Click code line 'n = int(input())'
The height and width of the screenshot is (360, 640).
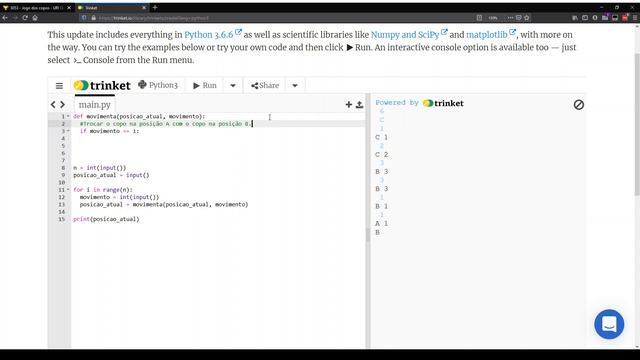(100, 168)
